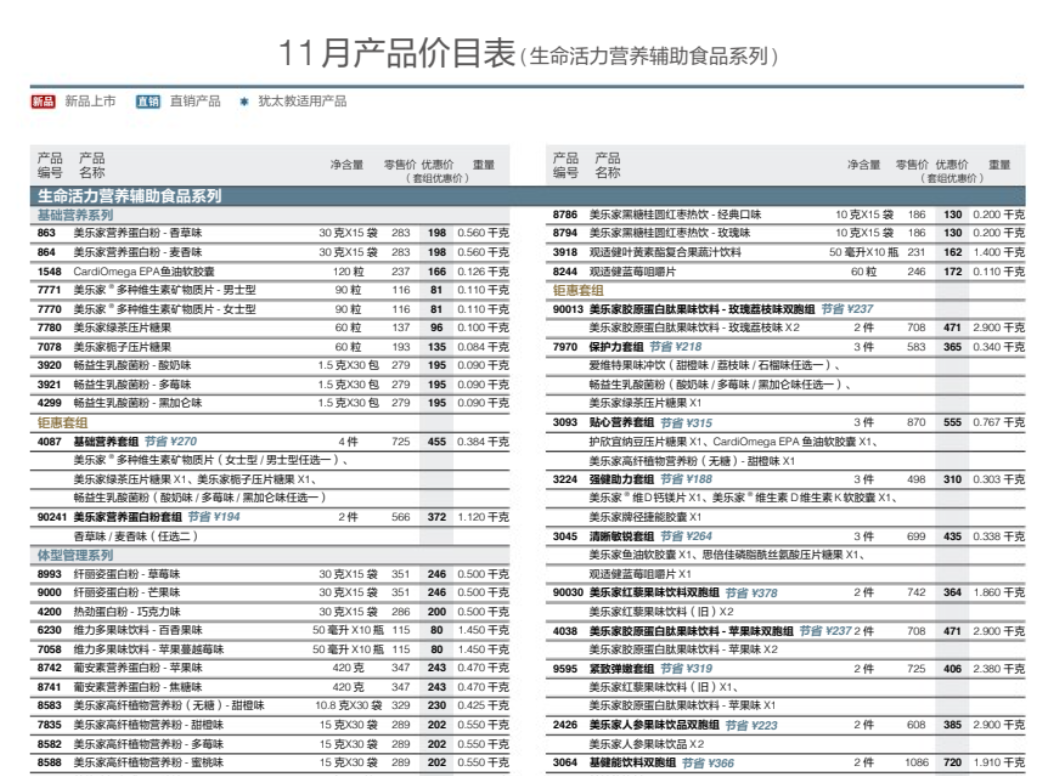This screenshot has height=776, width=1054.
Task: Select CardiOmega EPA鱼油软胶囊 product name in row 1548
Action: [144, 272]
